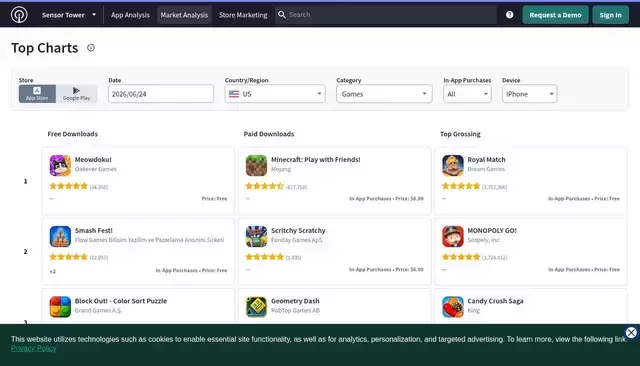Click the Block Out! app icon
Viewport: 640px width, 366px height.
(x=60, y=307)
